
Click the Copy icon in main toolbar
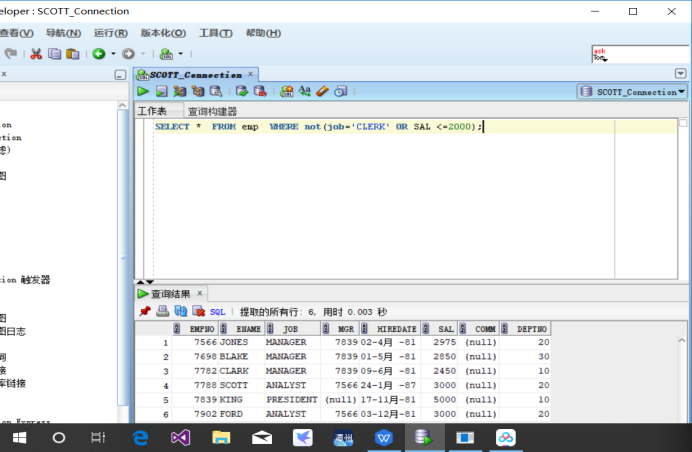click(54, 54)
